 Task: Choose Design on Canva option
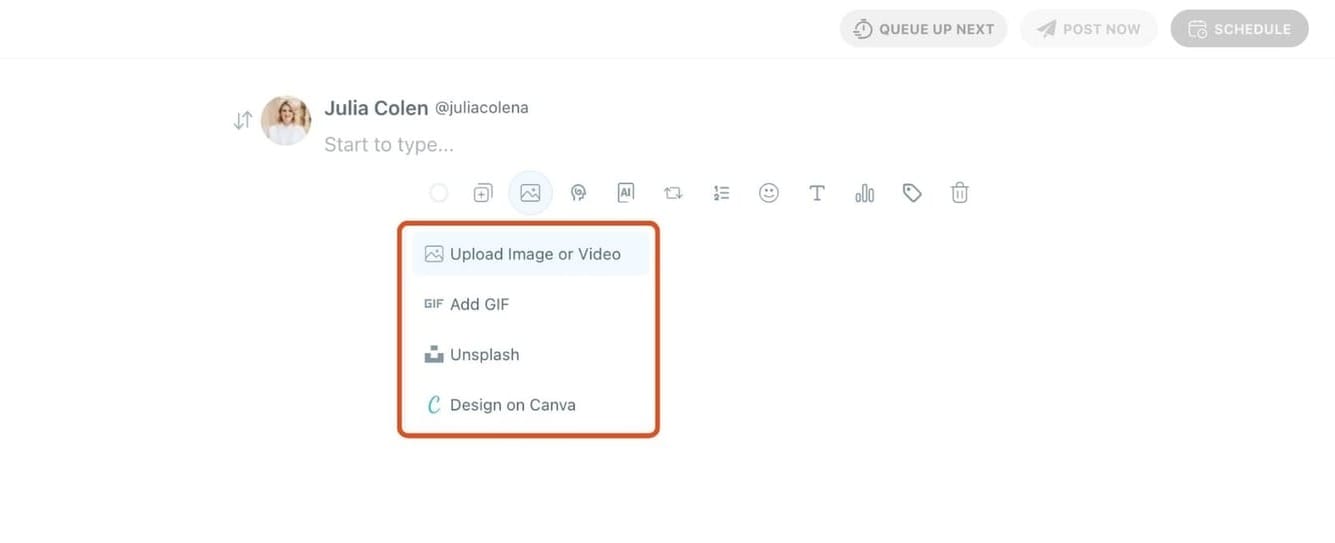coord(530,405)
